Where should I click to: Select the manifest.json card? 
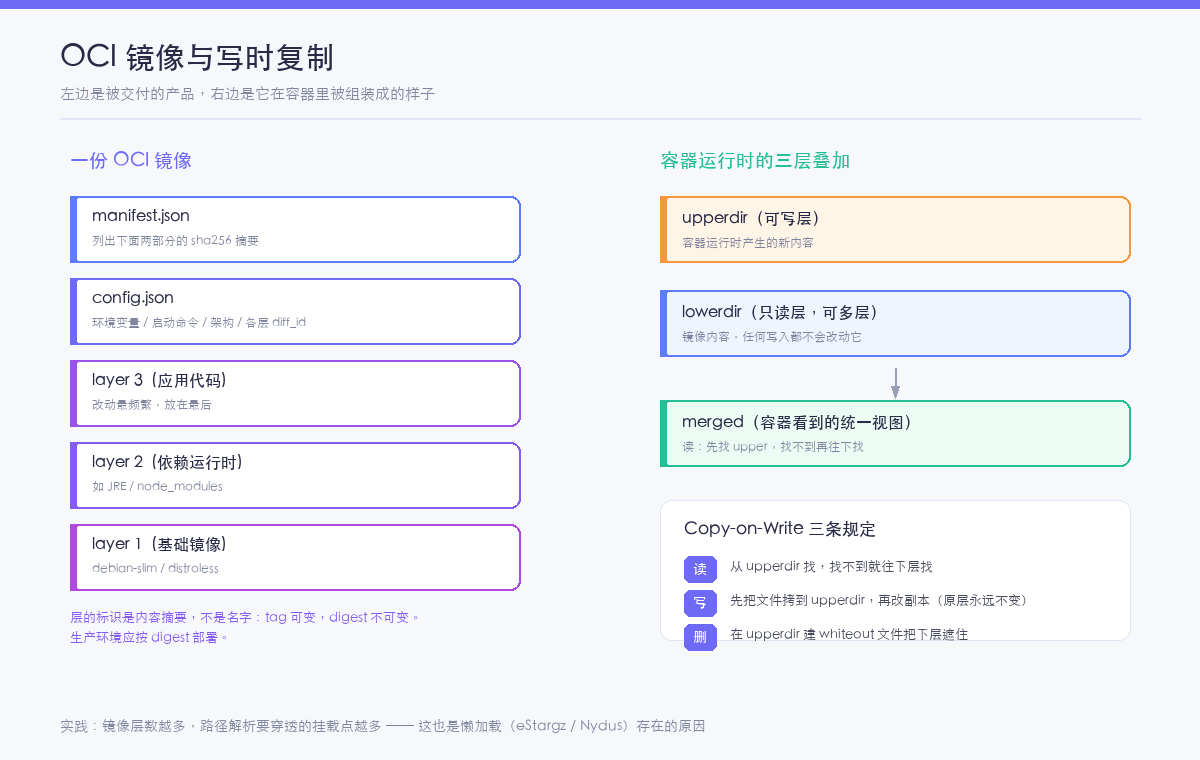(x=295, y=229)
